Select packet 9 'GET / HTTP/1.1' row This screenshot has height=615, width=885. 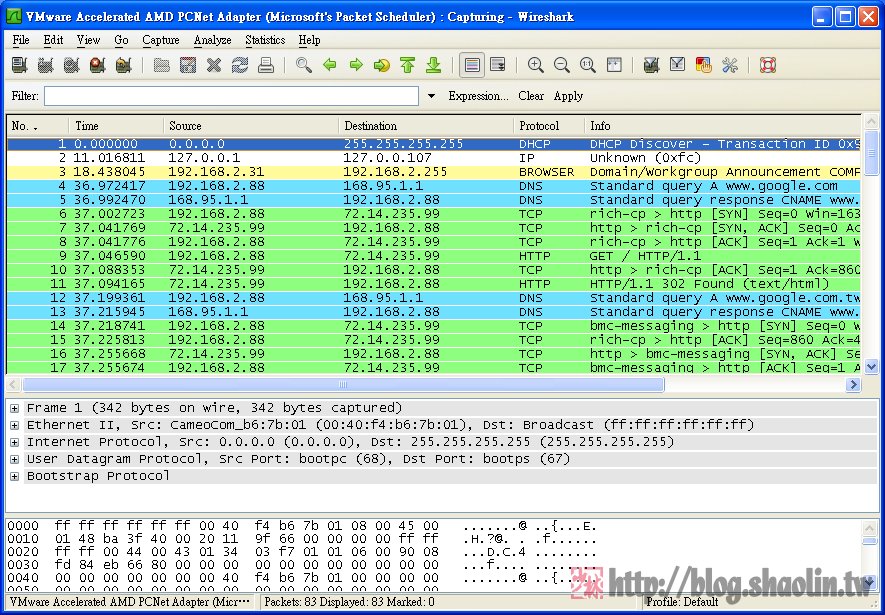pos(433,256)
